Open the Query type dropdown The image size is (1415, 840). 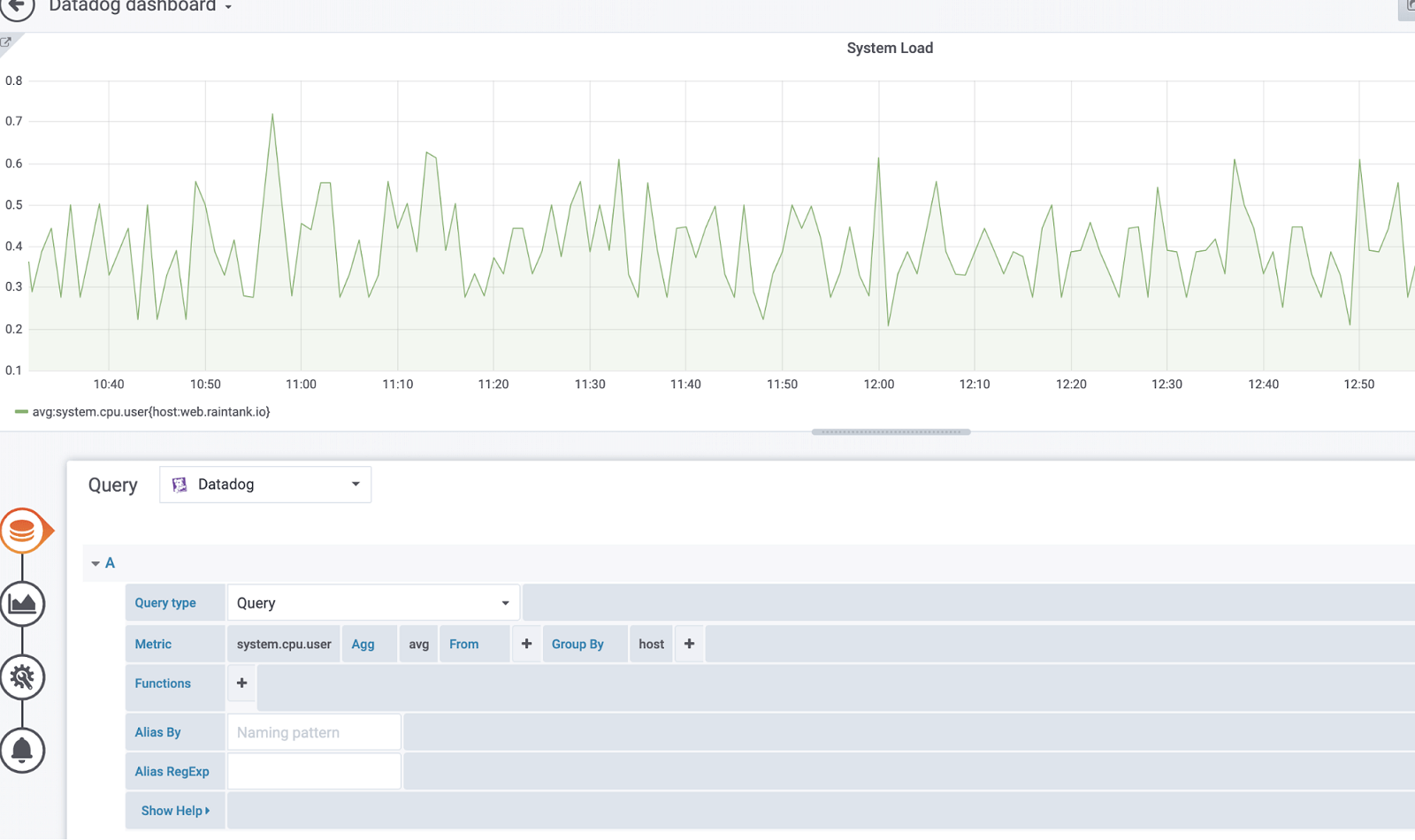373,602
